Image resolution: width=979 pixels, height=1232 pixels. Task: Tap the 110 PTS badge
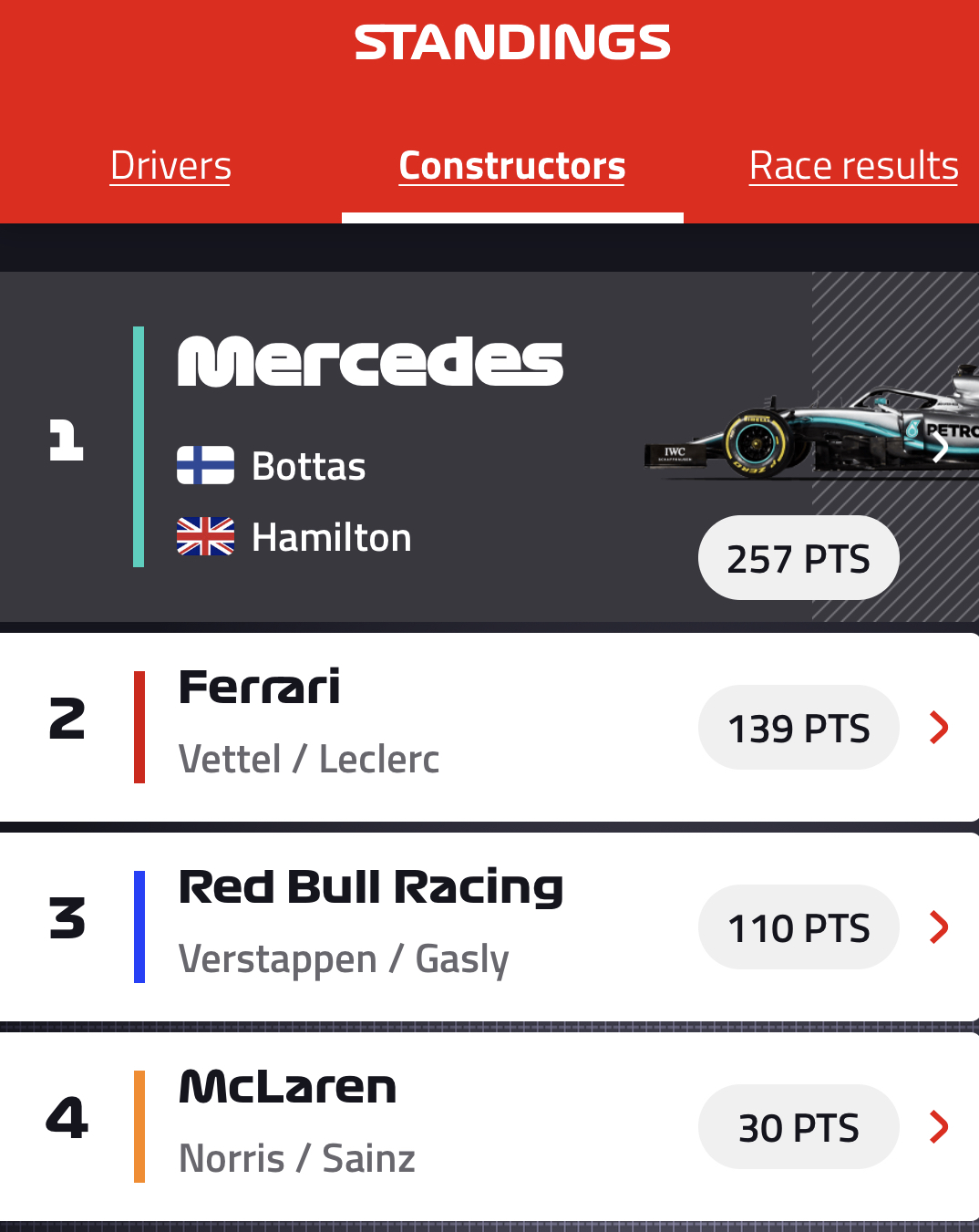(799, 927)
